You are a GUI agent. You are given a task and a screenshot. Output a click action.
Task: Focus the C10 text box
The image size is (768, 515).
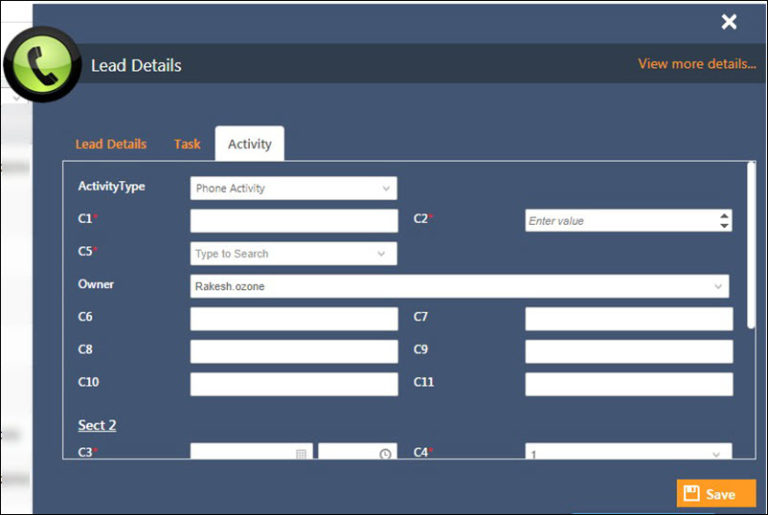pos(293,384)
